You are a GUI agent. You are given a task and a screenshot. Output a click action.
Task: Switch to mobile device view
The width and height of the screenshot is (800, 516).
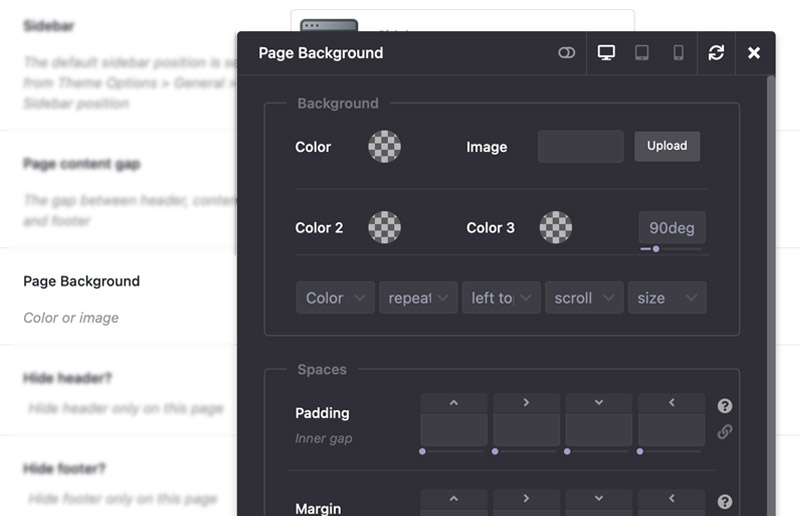click(678, 53)
